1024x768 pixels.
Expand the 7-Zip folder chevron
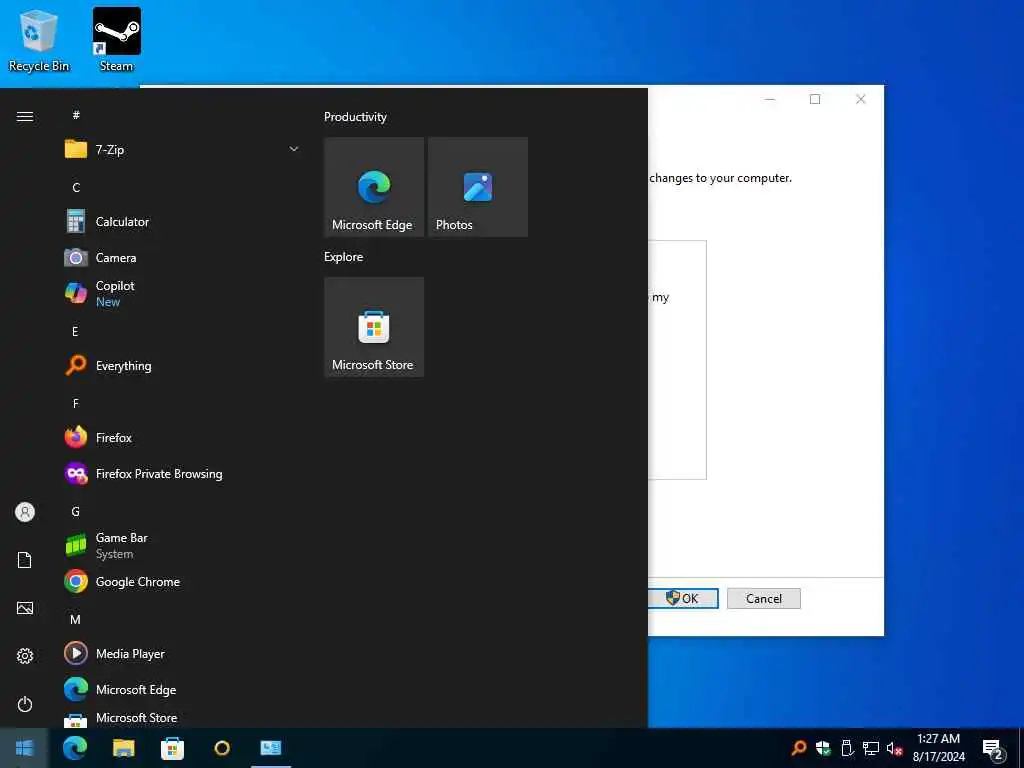294,150
